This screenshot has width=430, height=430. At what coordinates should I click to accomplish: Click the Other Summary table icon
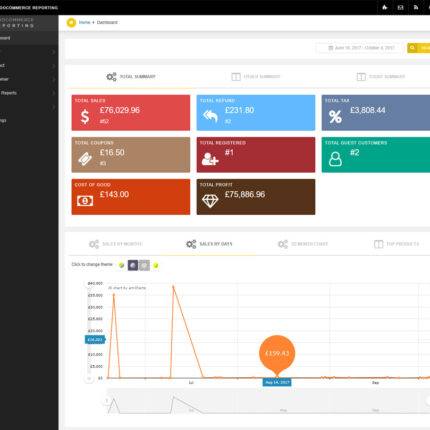(x=236, y=77)
